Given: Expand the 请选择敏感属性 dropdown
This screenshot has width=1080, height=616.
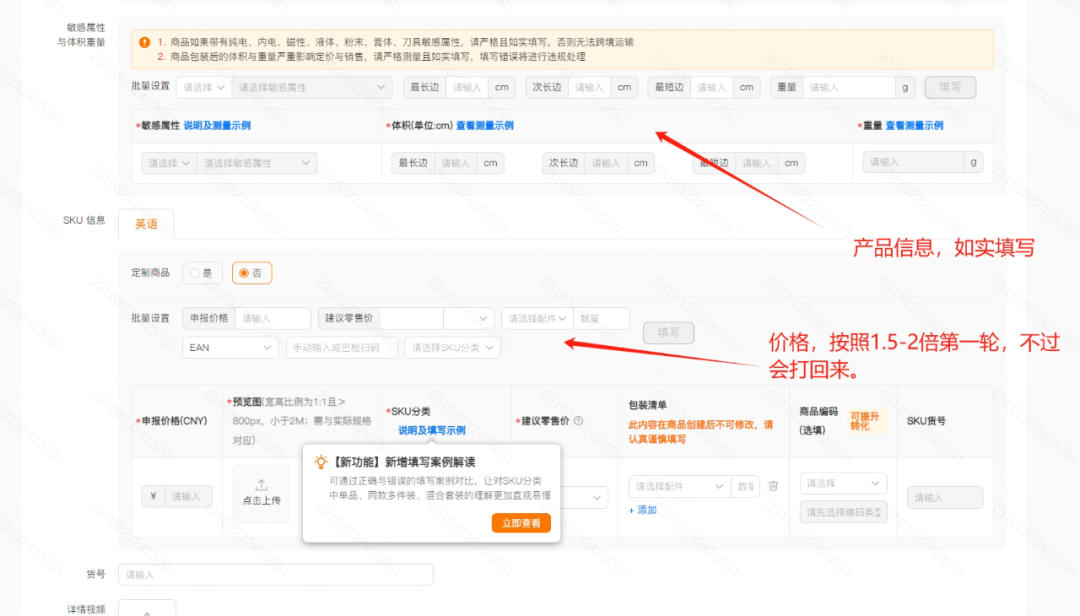Looking at the screenshot, I should point(310,87).
